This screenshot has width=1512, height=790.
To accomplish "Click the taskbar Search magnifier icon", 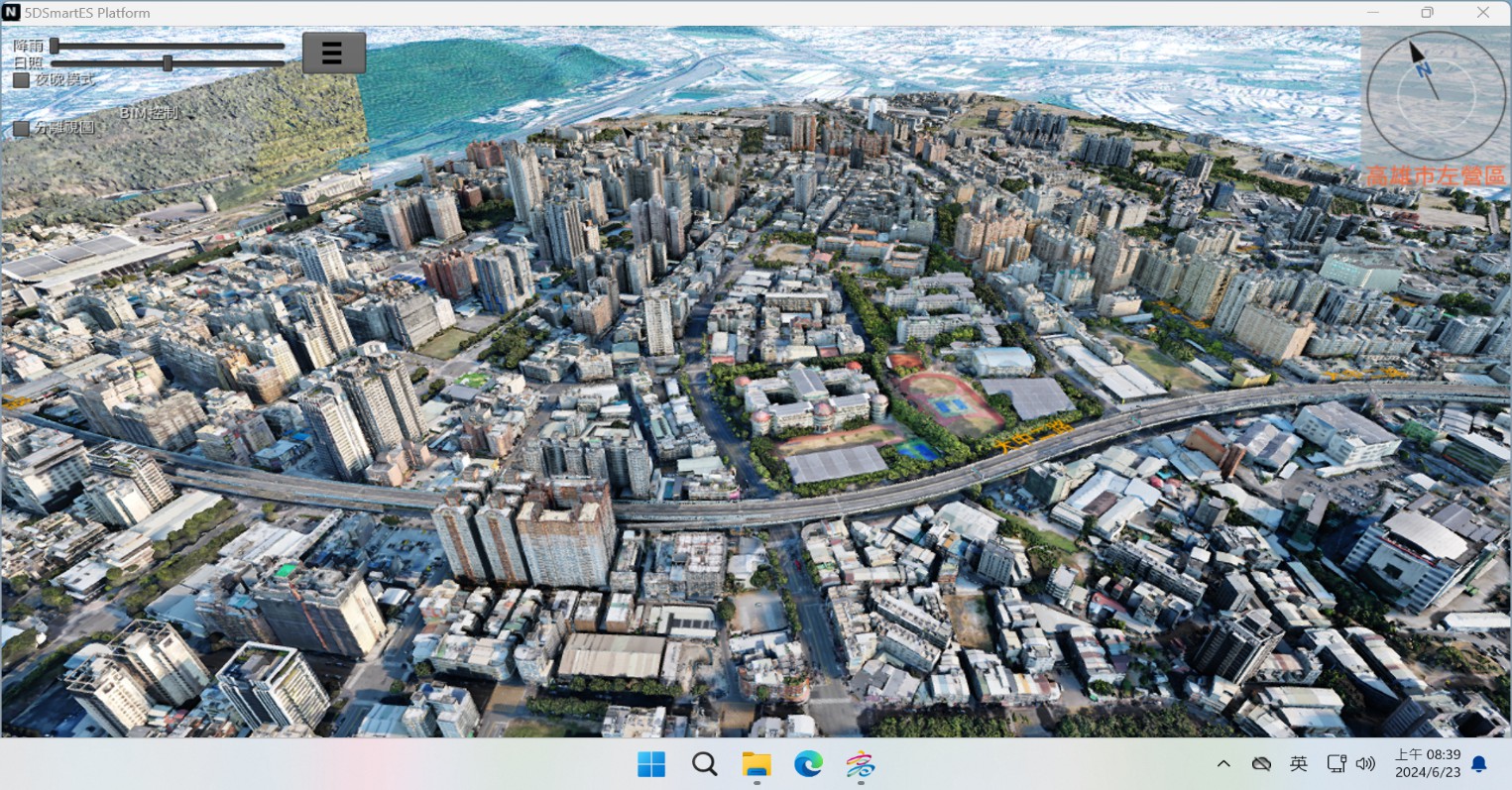I will pos(705,764).
